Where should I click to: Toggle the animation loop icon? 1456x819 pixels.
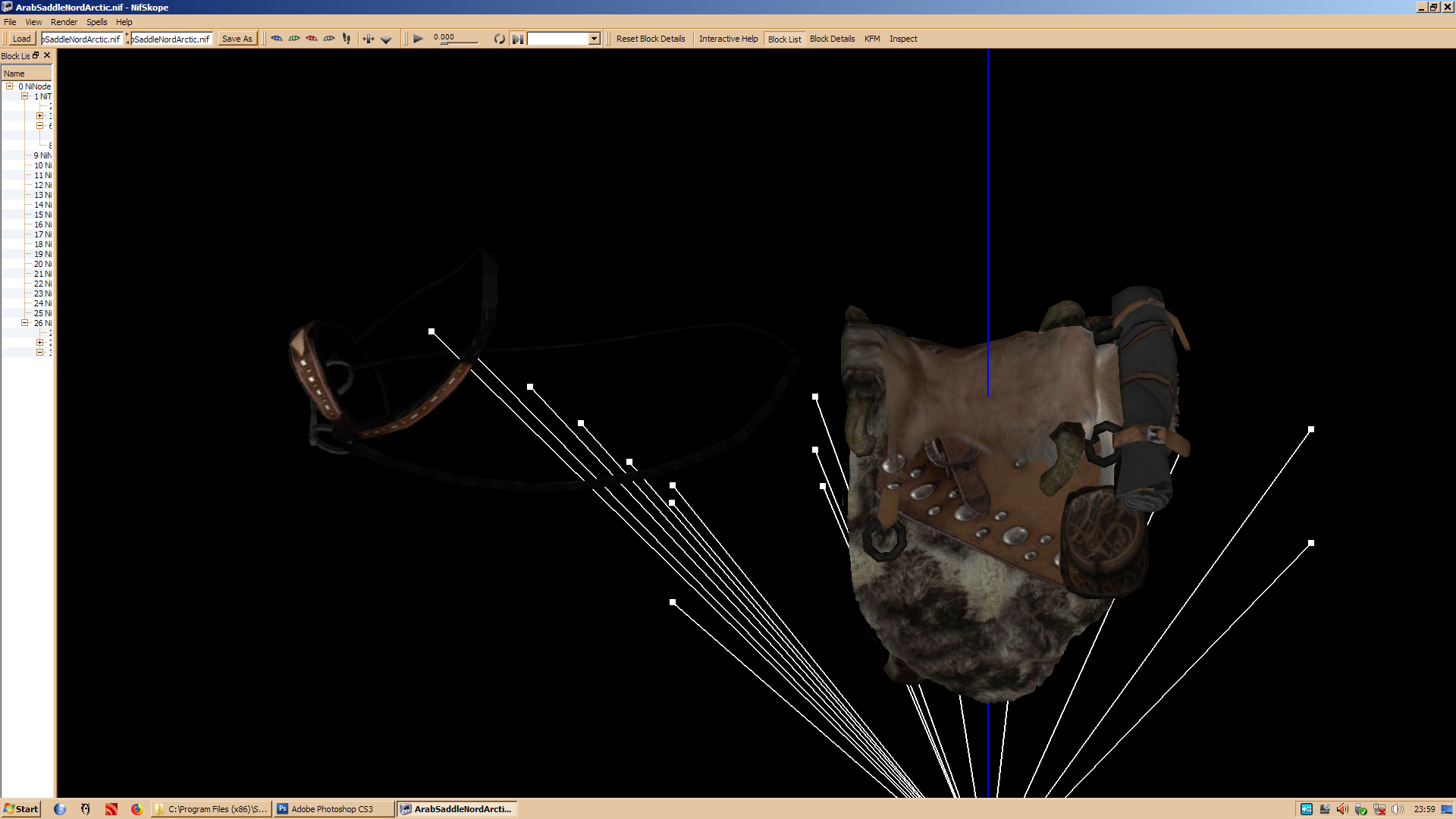coord(499,39)
